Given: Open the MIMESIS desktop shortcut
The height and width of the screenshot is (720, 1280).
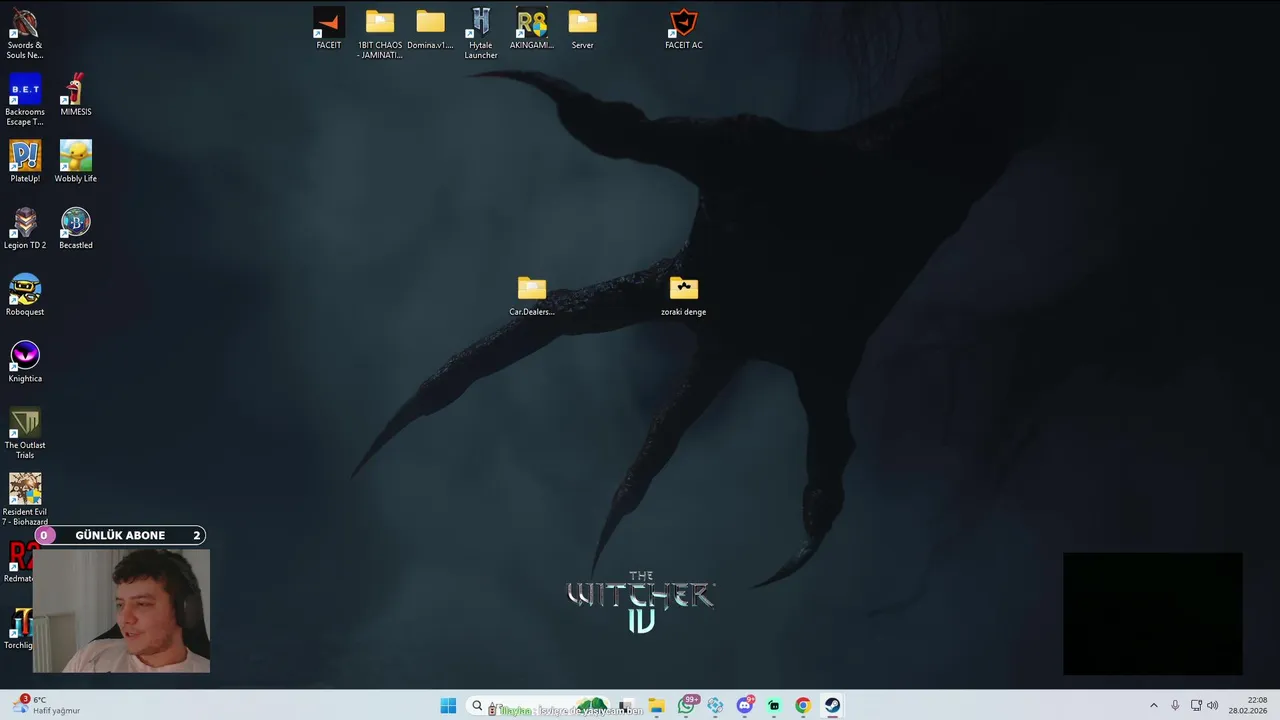Looking at the screenshot, I should (75, 95).
